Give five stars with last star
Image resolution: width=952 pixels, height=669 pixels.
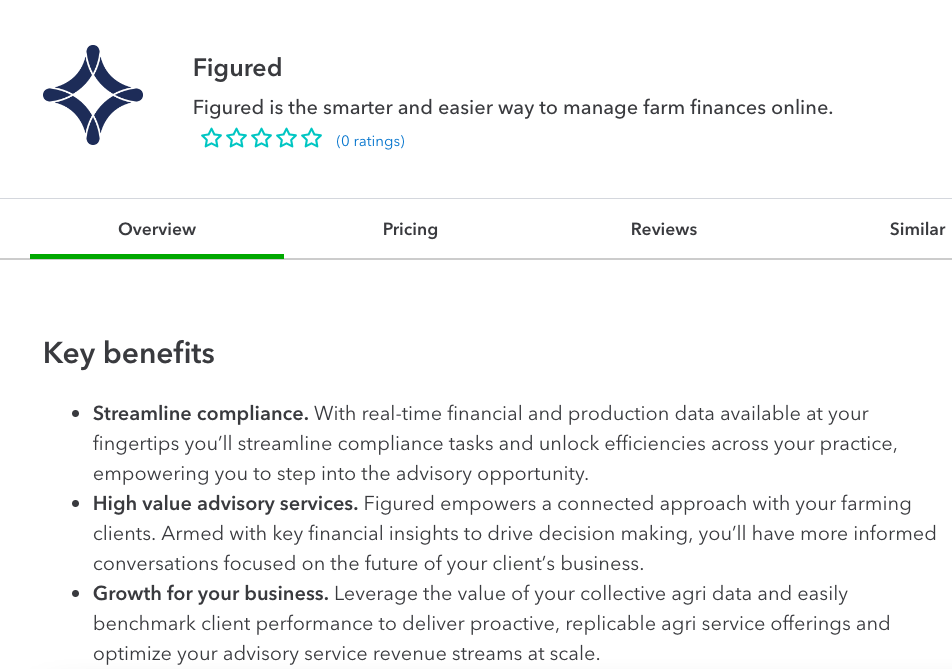click(x=312, y=139)
